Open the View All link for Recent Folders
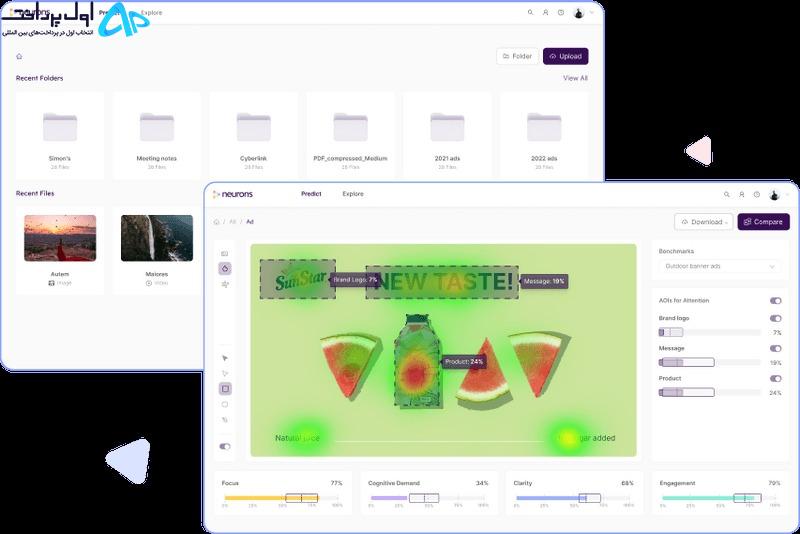The image size is (800, 534). [x=576, y=78]
